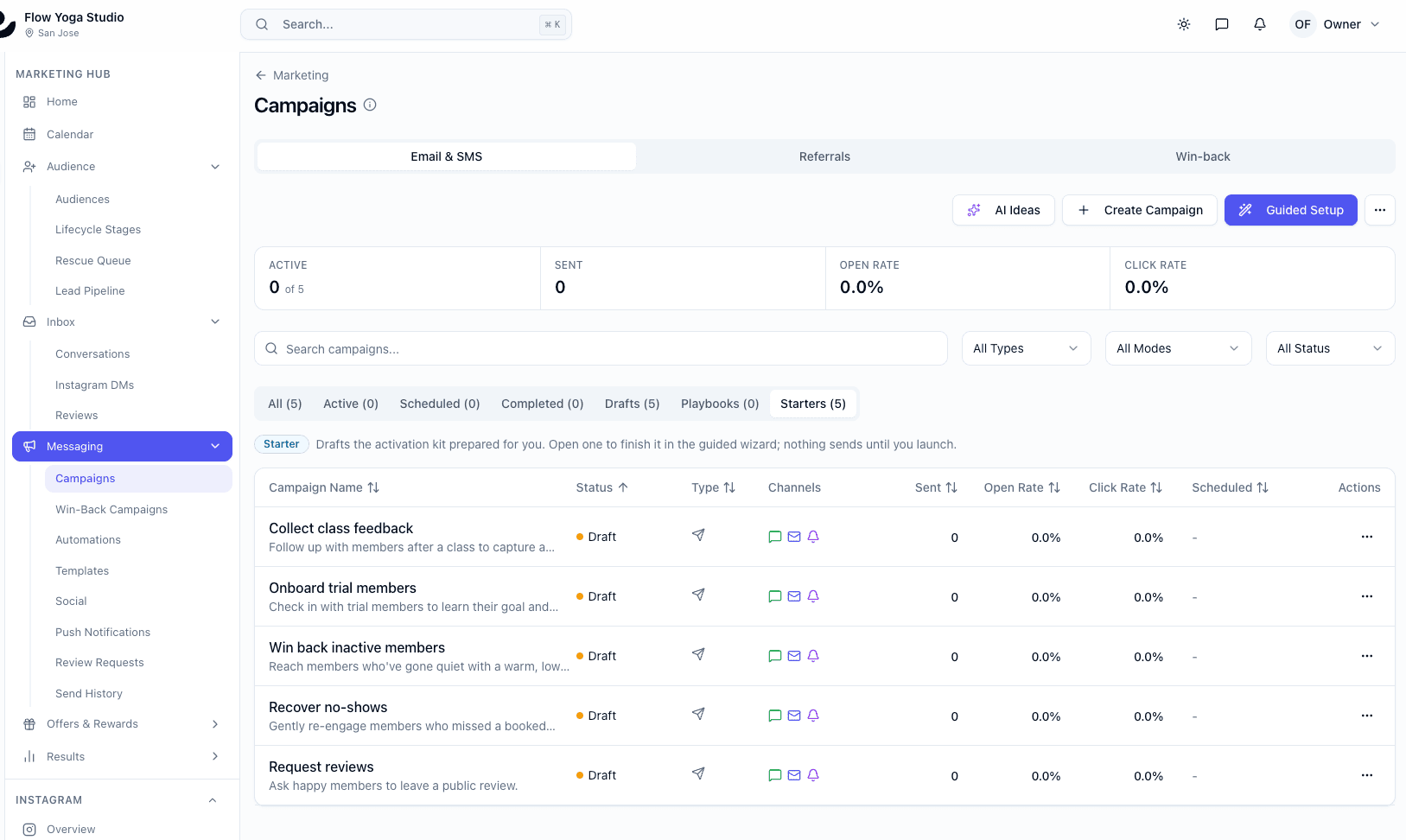
Task: Toggle the light/dark theme sun icon
Action: [1184, 24]
